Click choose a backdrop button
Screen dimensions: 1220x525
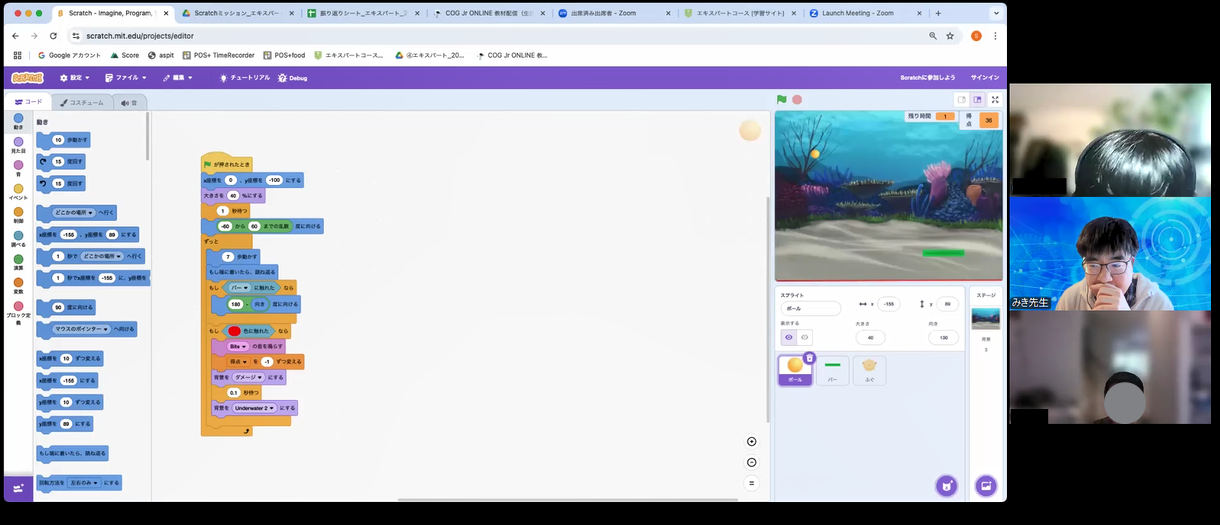986,486
